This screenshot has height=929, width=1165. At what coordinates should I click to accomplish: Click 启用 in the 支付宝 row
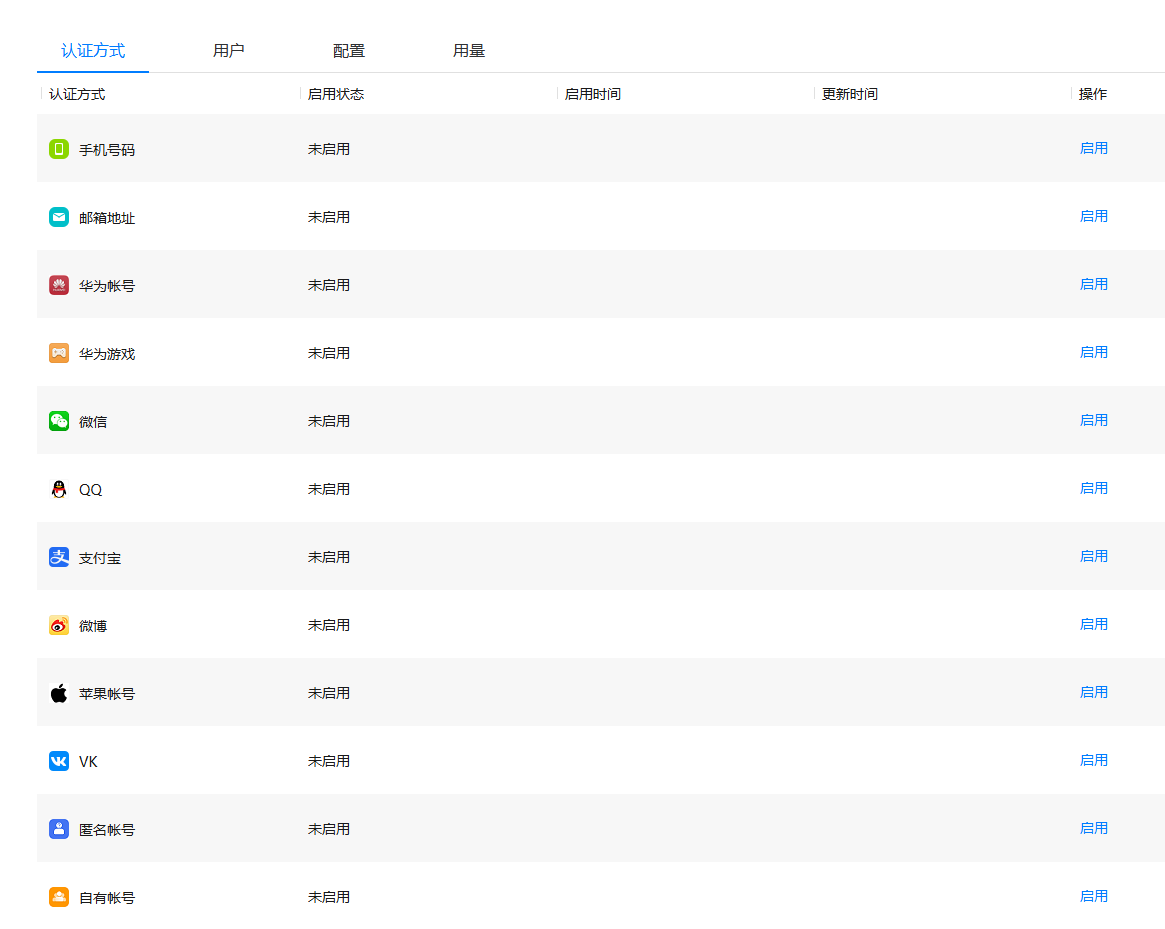point(1093,556)
